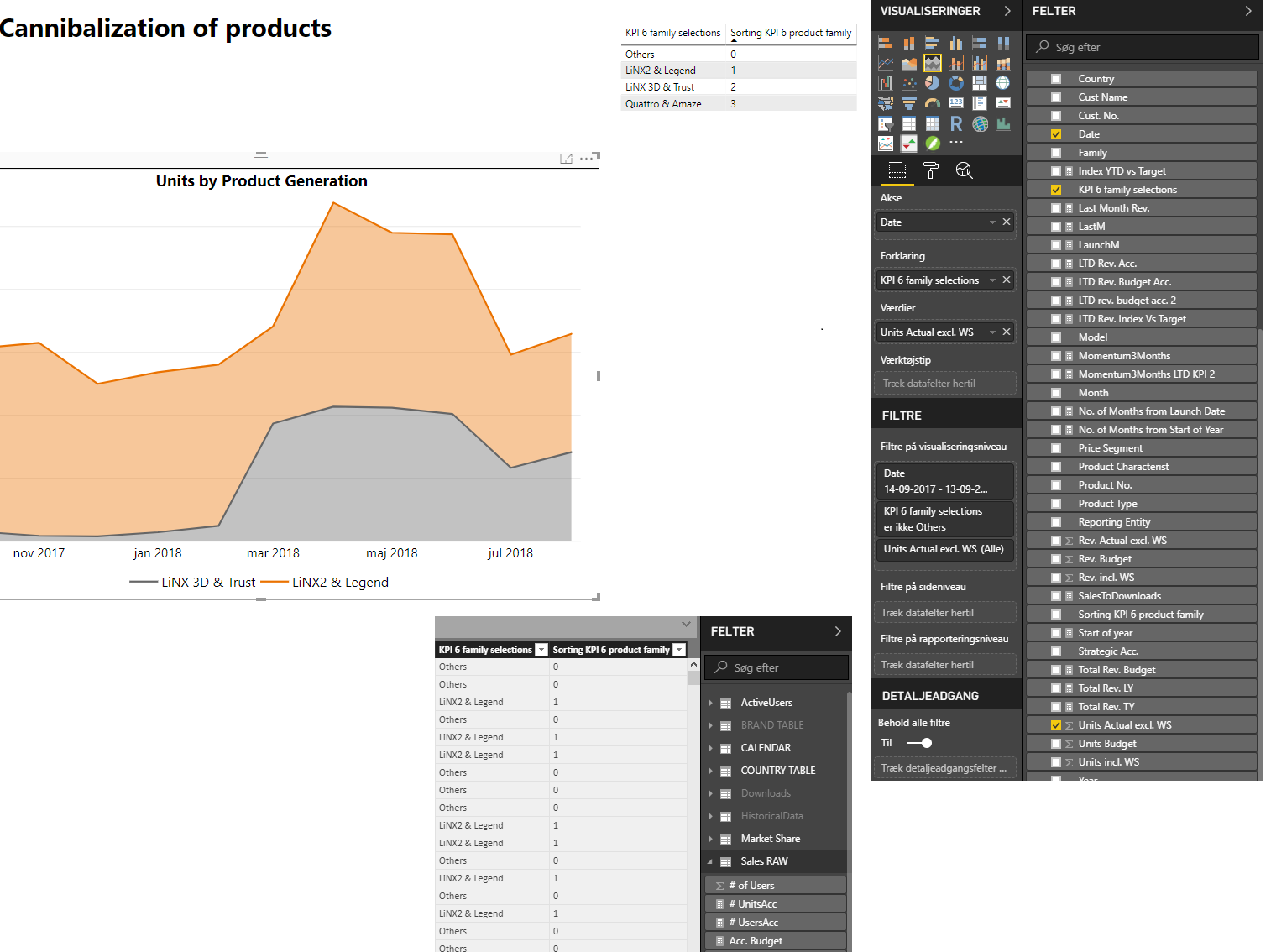Select the waterfall chart visual
1271x952 pixels.
click(x=886, y=82)
